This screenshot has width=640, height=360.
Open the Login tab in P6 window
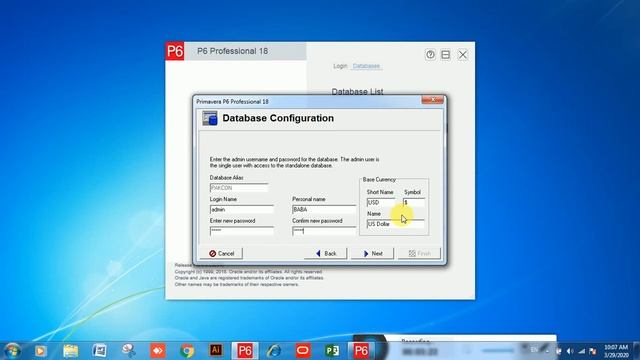point(340,66)
